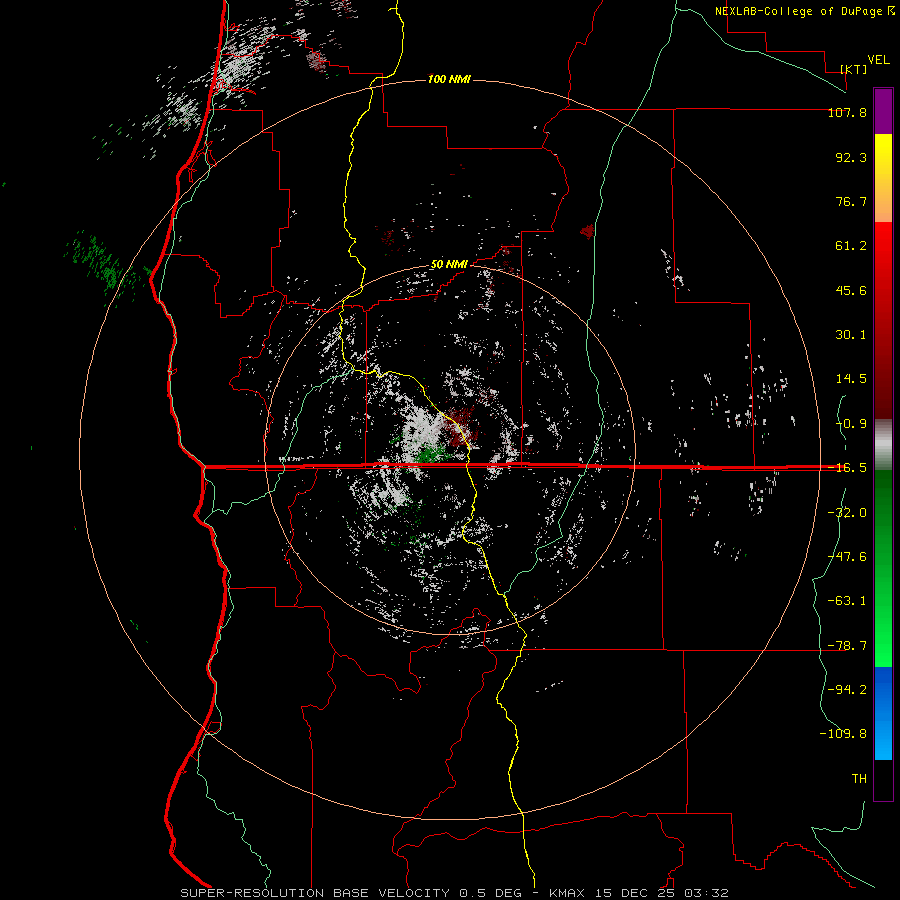The image size is (900, 900).
Task: Click the 61.2 velocity scale value
Action: tap(851, 246)
